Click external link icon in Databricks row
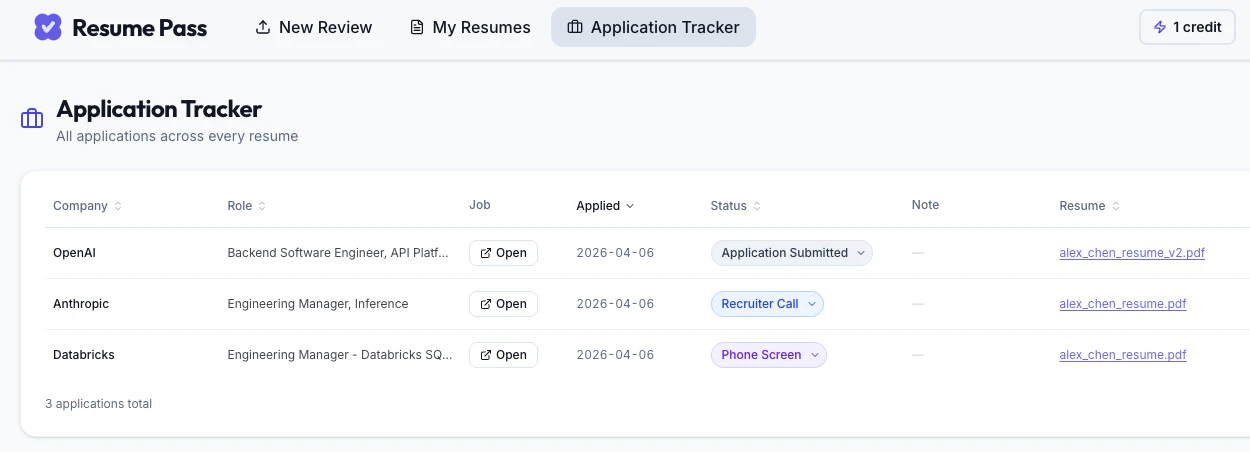The width and height of the screenshot is (1250, 452). coord(486,355)
